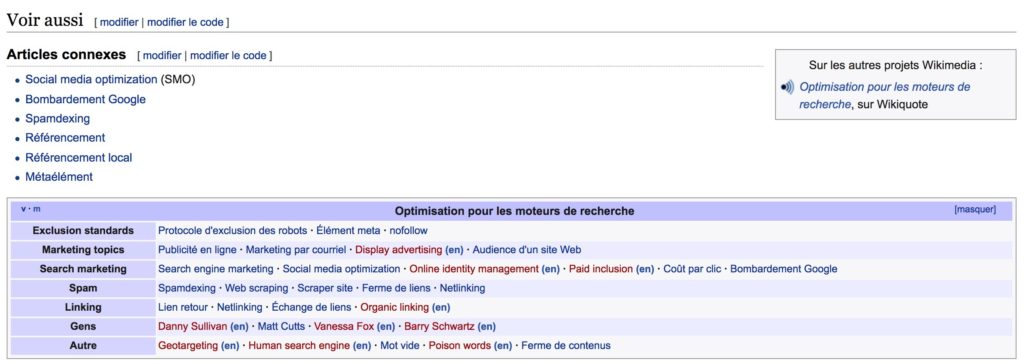This screenshot has height=364, width=1024.
Task: Click the Wikiquote sound-wave icon
Action: pos(788,88)
